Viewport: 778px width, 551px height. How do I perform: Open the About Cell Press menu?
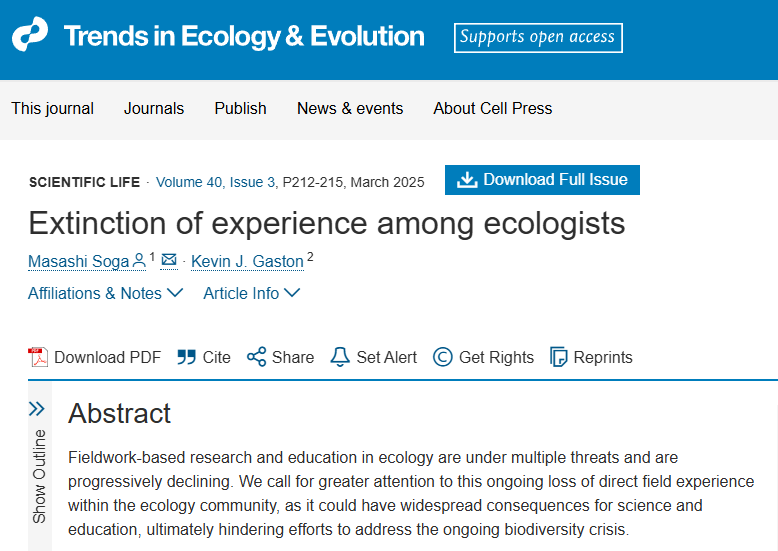point(492,108)
